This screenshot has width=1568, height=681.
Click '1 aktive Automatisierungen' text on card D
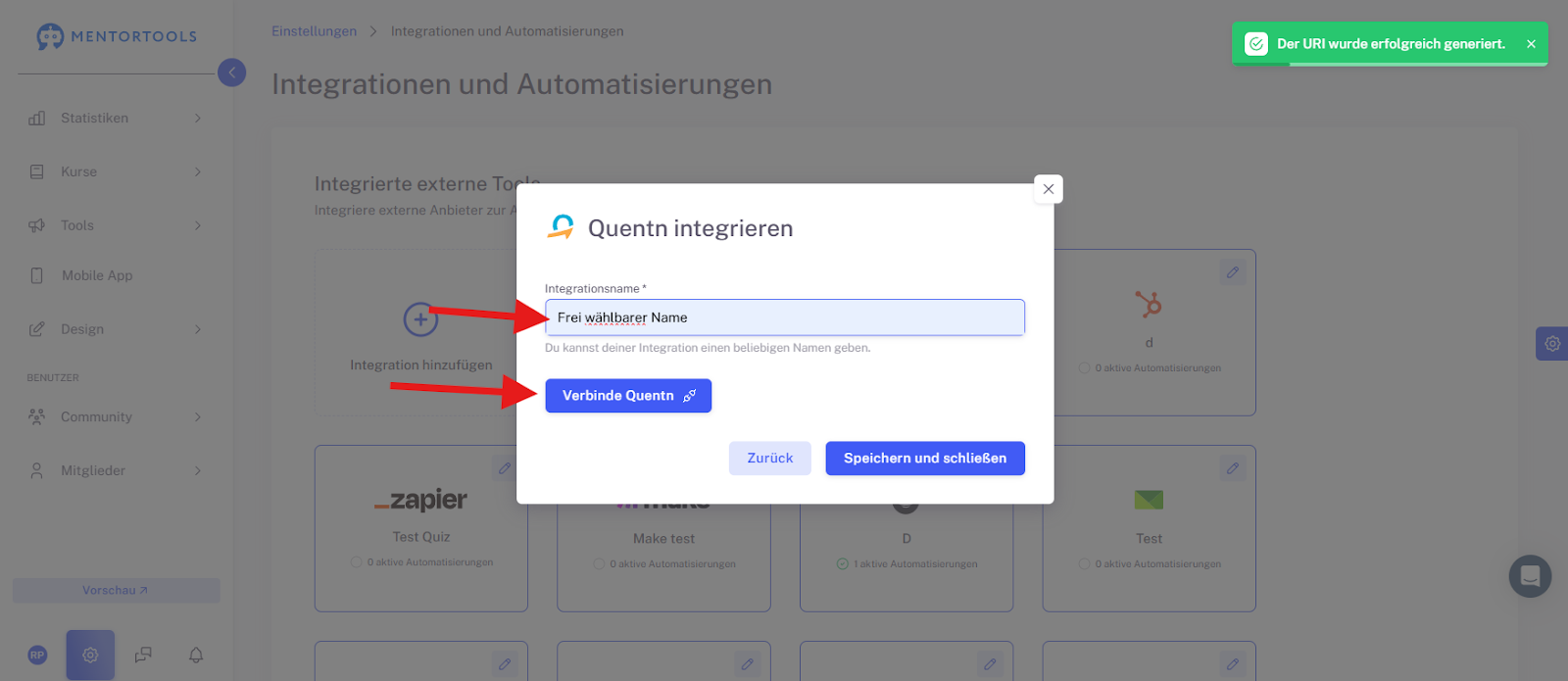(915, 564)
